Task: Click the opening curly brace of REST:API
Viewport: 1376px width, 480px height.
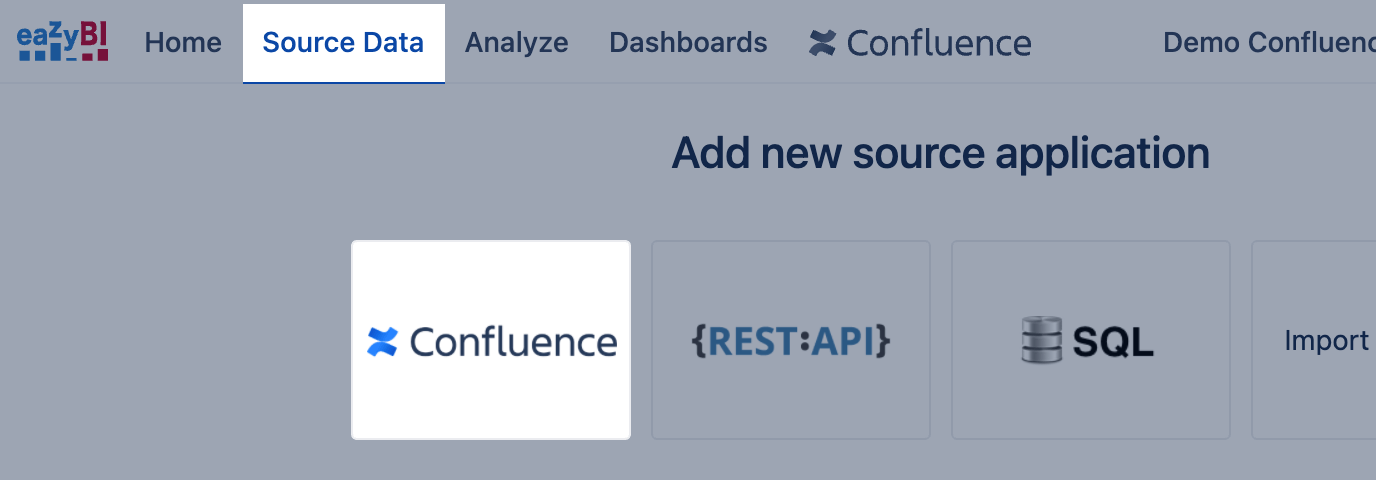Action: tap(698, 342)
